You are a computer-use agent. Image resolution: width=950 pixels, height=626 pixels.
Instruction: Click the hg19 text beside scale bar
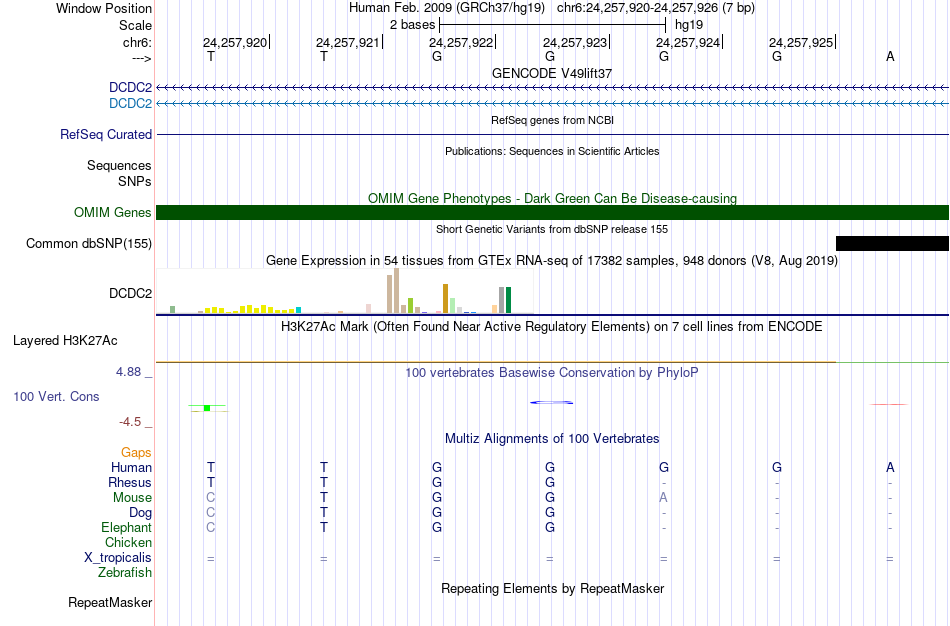point(689,25)
